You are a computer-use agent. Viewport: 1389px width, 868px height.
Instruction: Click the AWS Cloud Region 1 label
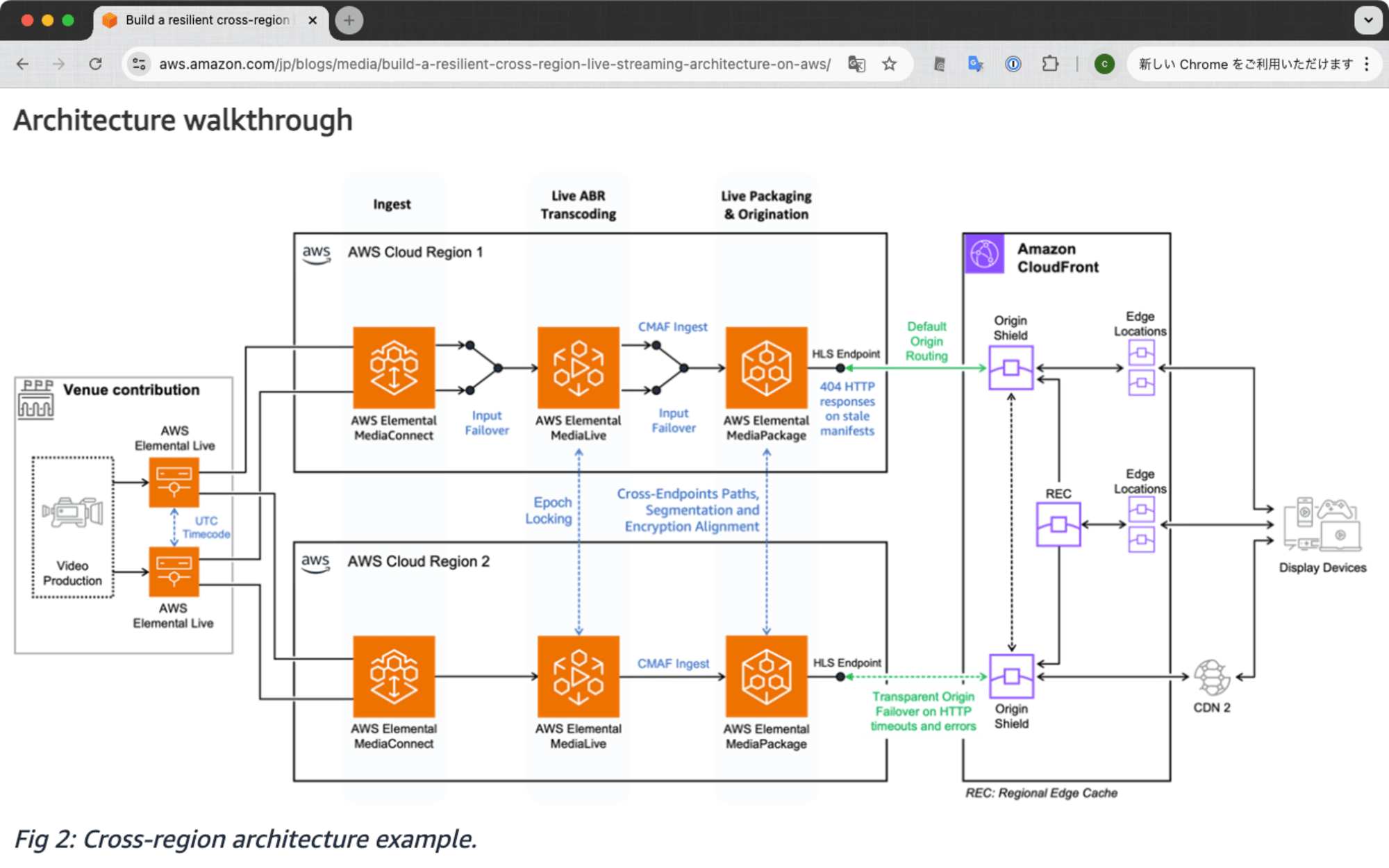pos(415,252)
